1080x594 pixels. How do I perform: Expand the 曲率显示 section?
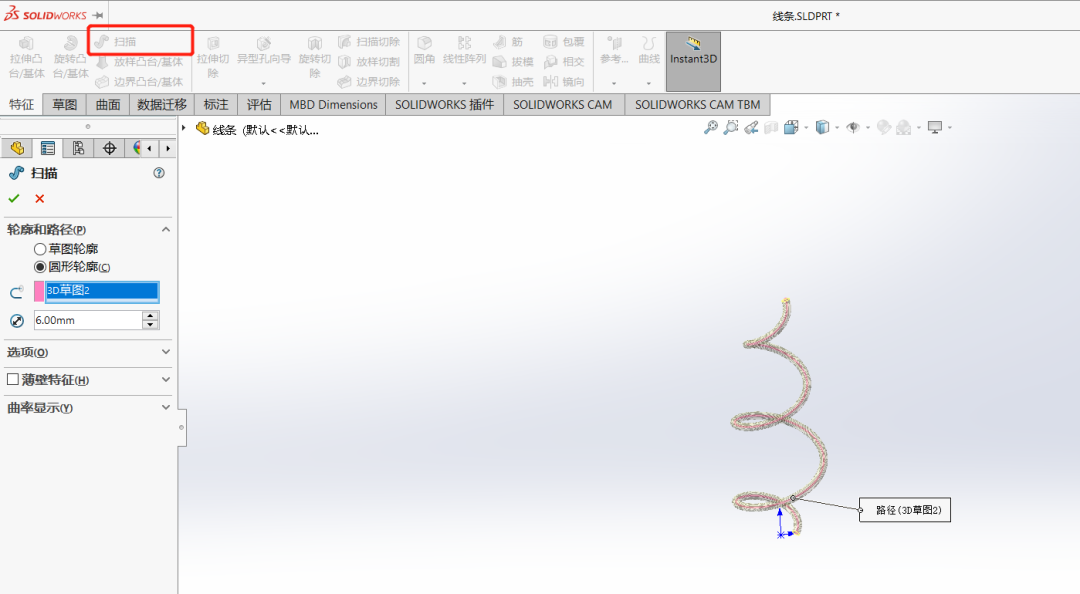click(166, 408)
